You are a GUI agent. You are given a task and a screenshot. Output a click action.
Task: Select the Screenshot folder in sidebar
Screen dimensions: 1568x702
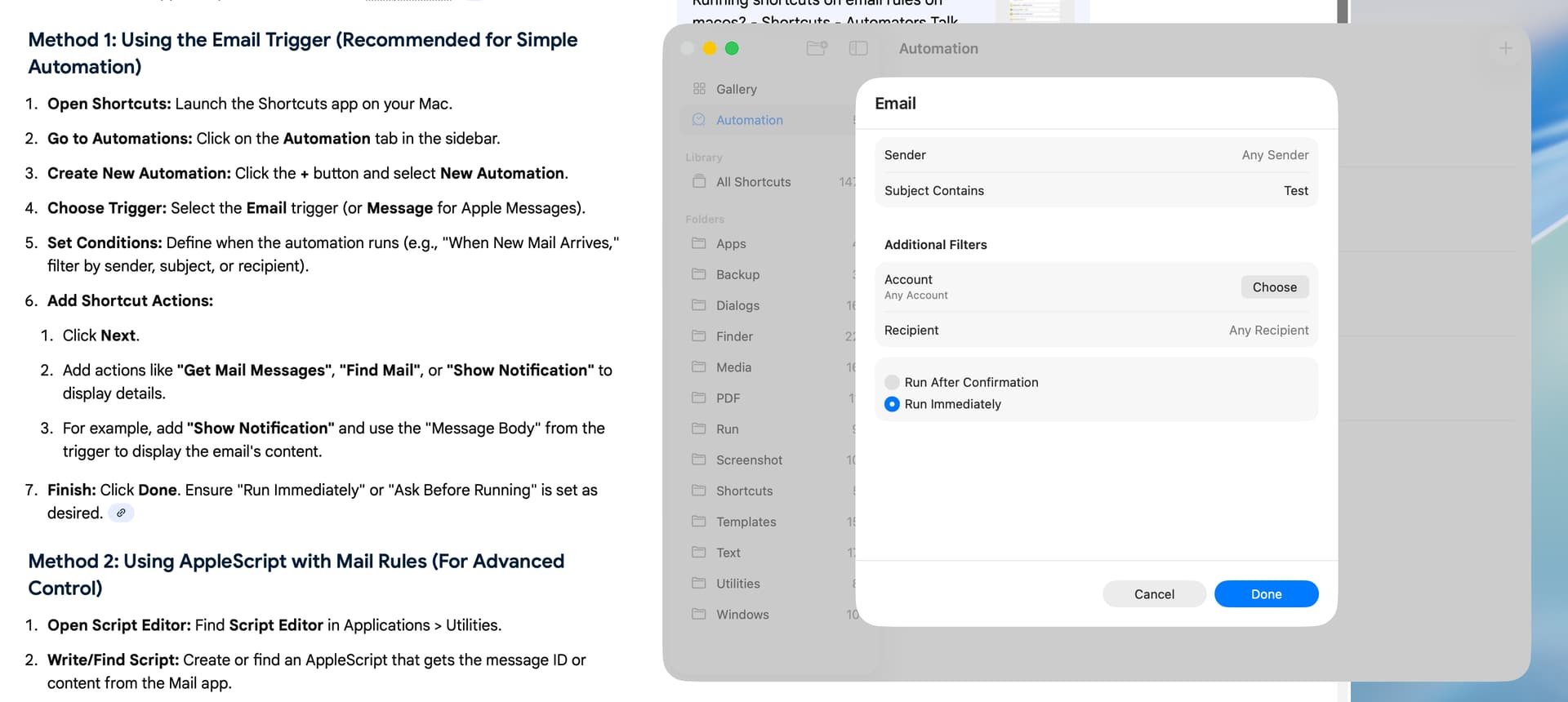[749, 460]
